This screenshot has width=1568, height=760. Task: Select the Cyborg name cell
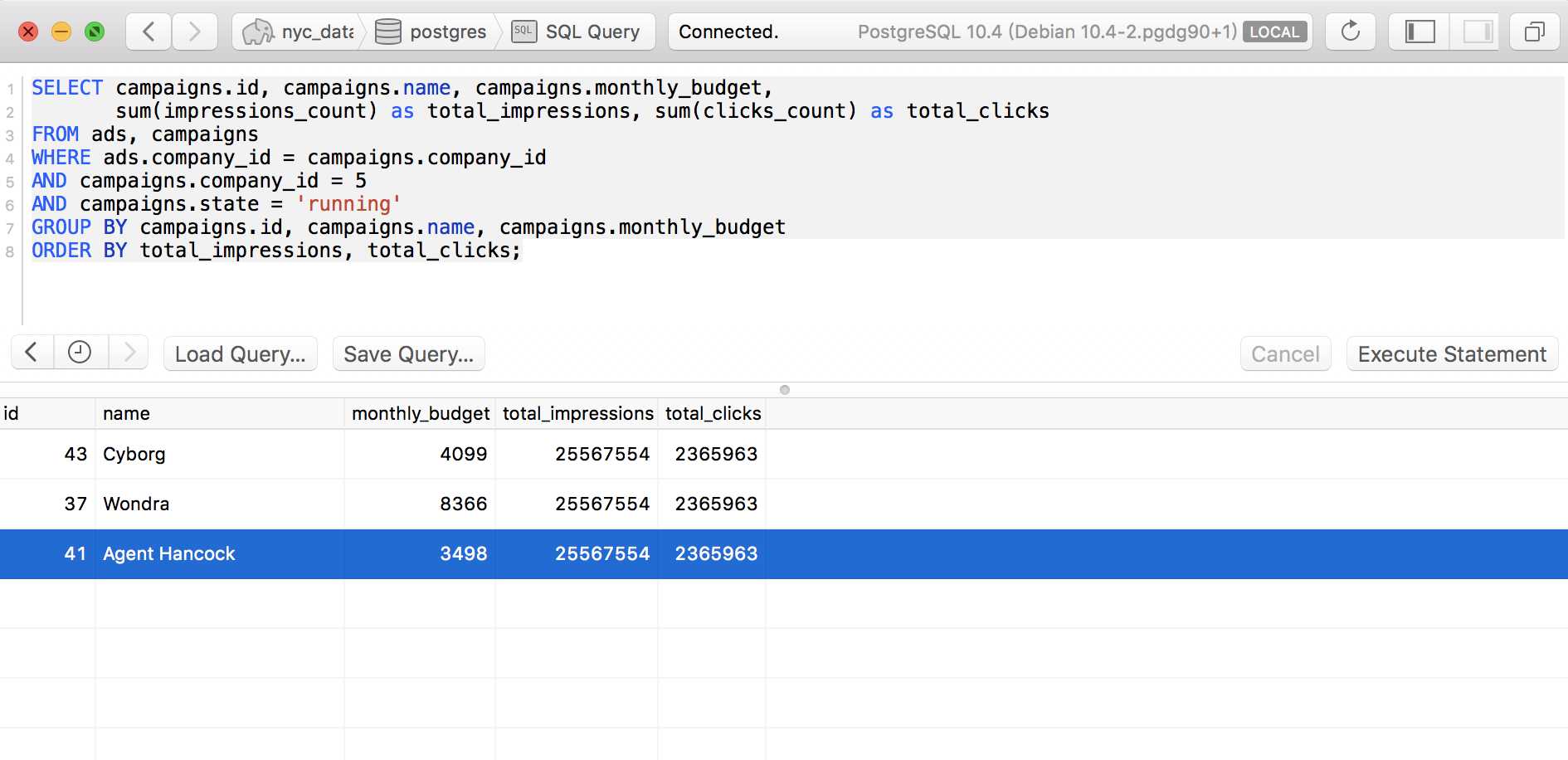point(220,454)
